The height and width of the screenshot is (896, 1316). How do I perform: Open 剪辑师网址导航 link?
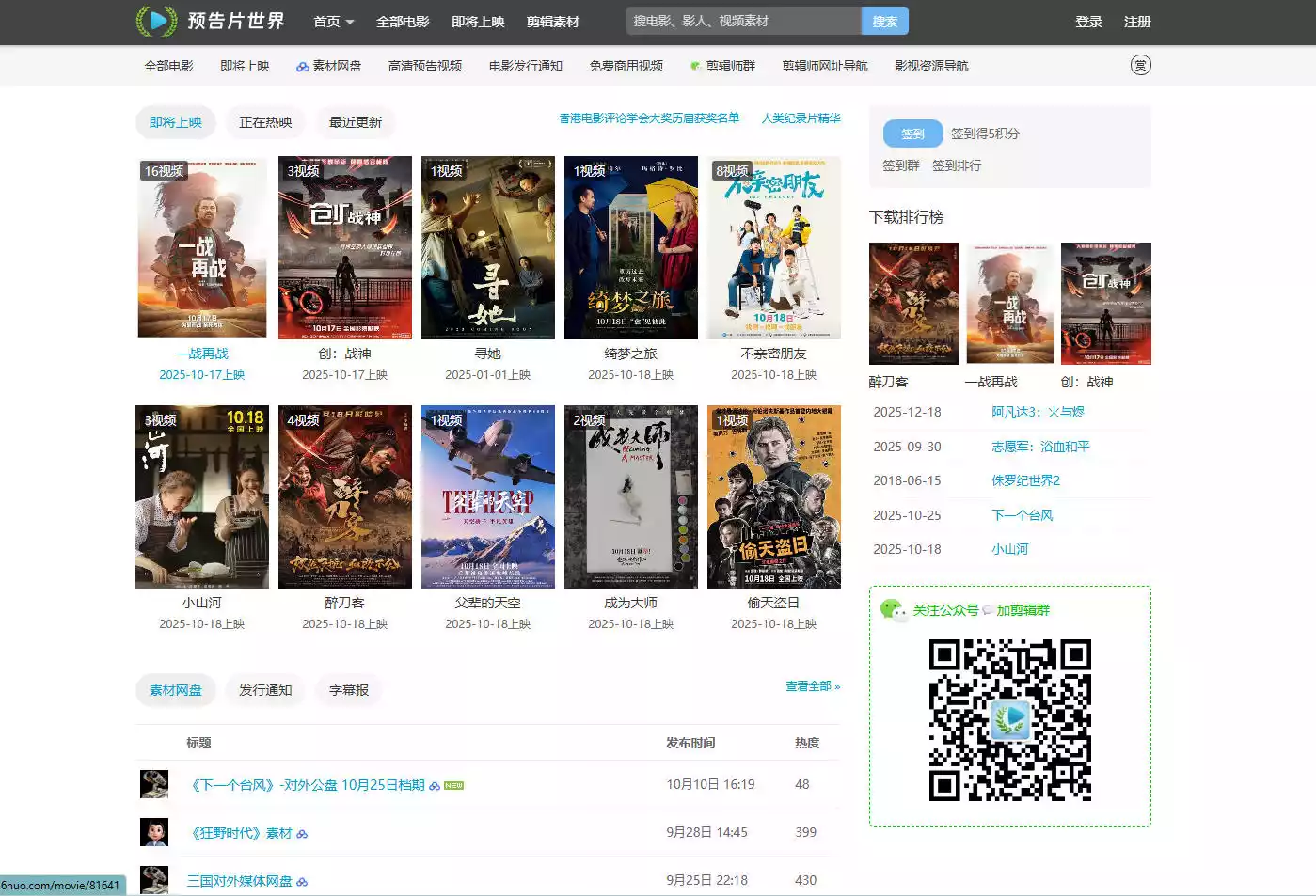coord(825,66)
